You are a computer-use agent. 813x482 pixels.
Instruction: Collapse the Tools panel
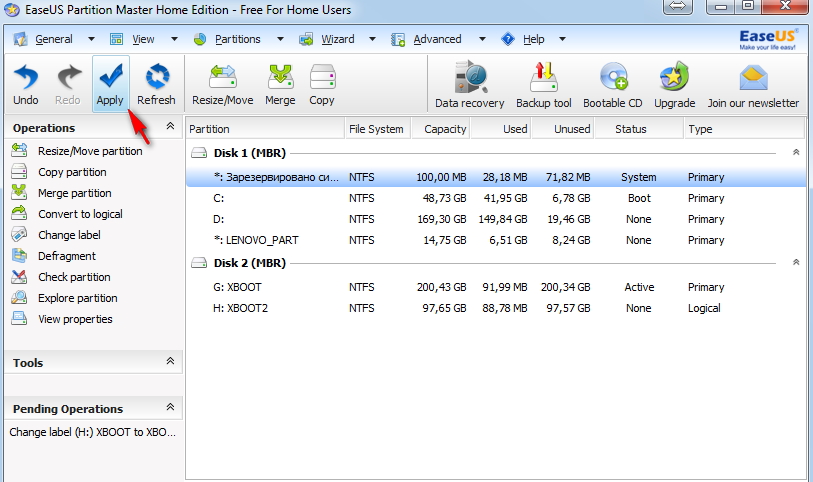[x=170, y=361]
